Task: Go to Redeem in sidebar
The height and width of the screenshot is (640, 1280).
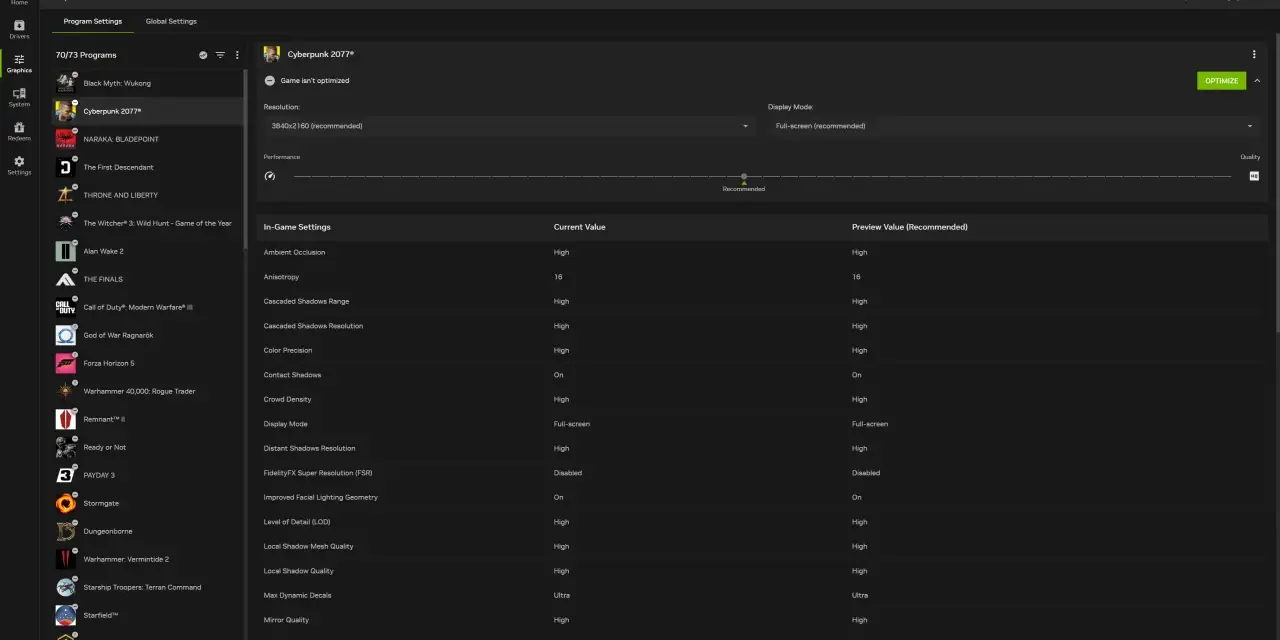Action: click(x=19, y=131)
